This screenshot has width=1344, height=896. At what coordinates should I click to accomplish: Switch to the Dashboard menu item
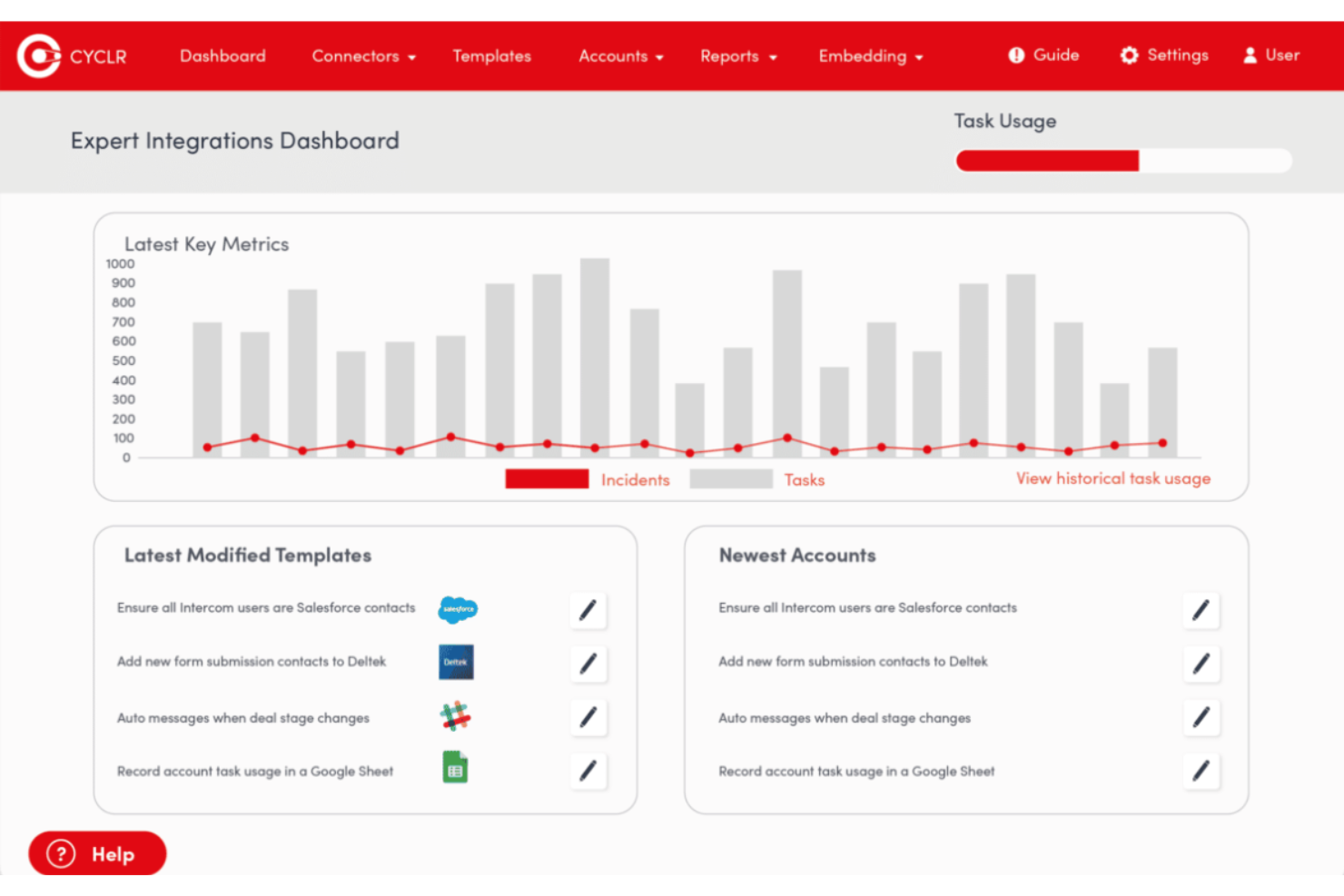tap(222, 55)
